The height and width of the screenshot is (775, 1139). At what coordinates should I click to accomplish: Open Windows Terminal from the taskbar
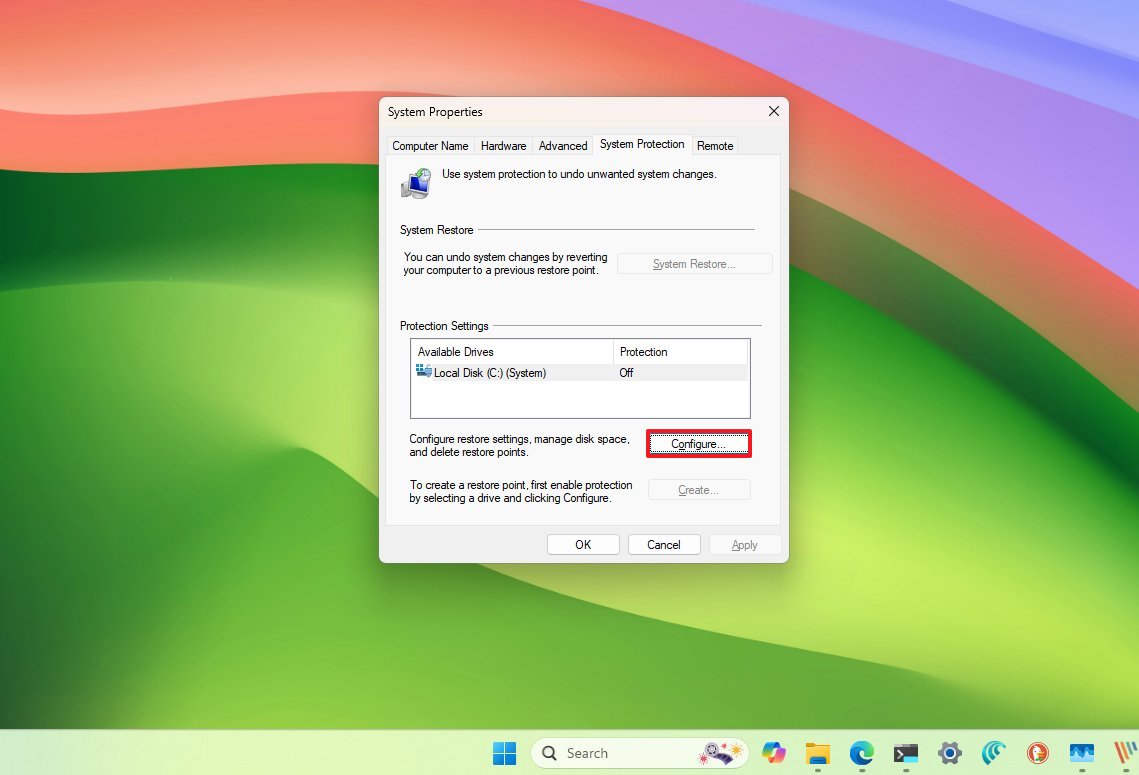coord(905,753)
